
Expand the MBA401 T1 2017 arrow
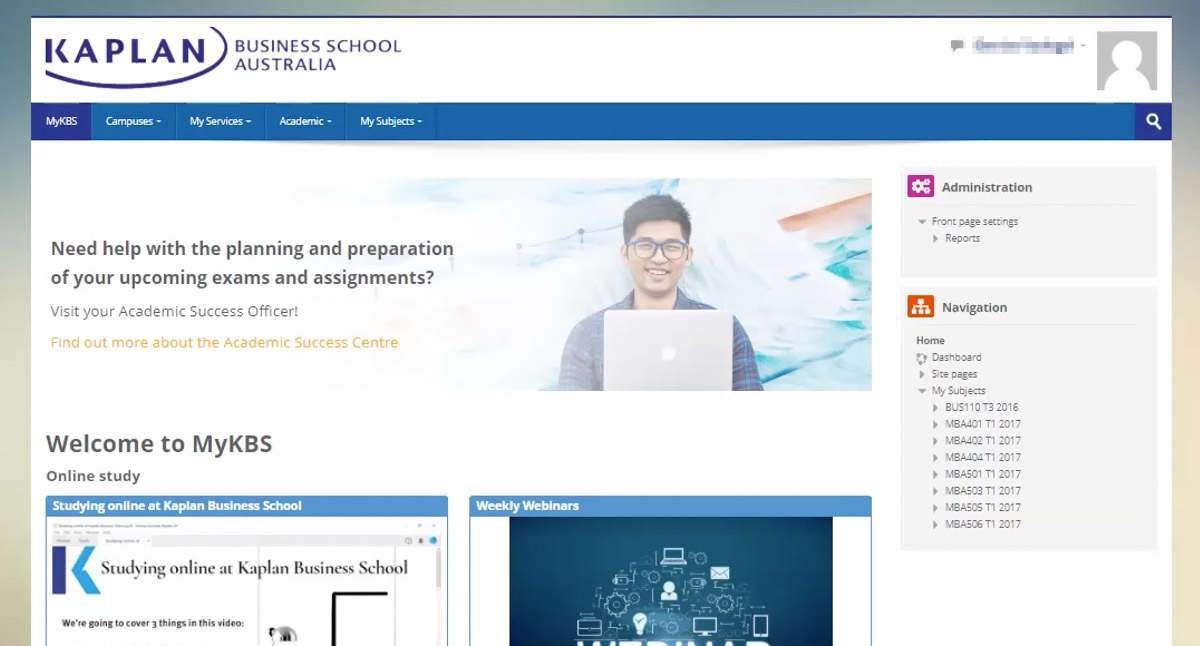click(936, 424)
